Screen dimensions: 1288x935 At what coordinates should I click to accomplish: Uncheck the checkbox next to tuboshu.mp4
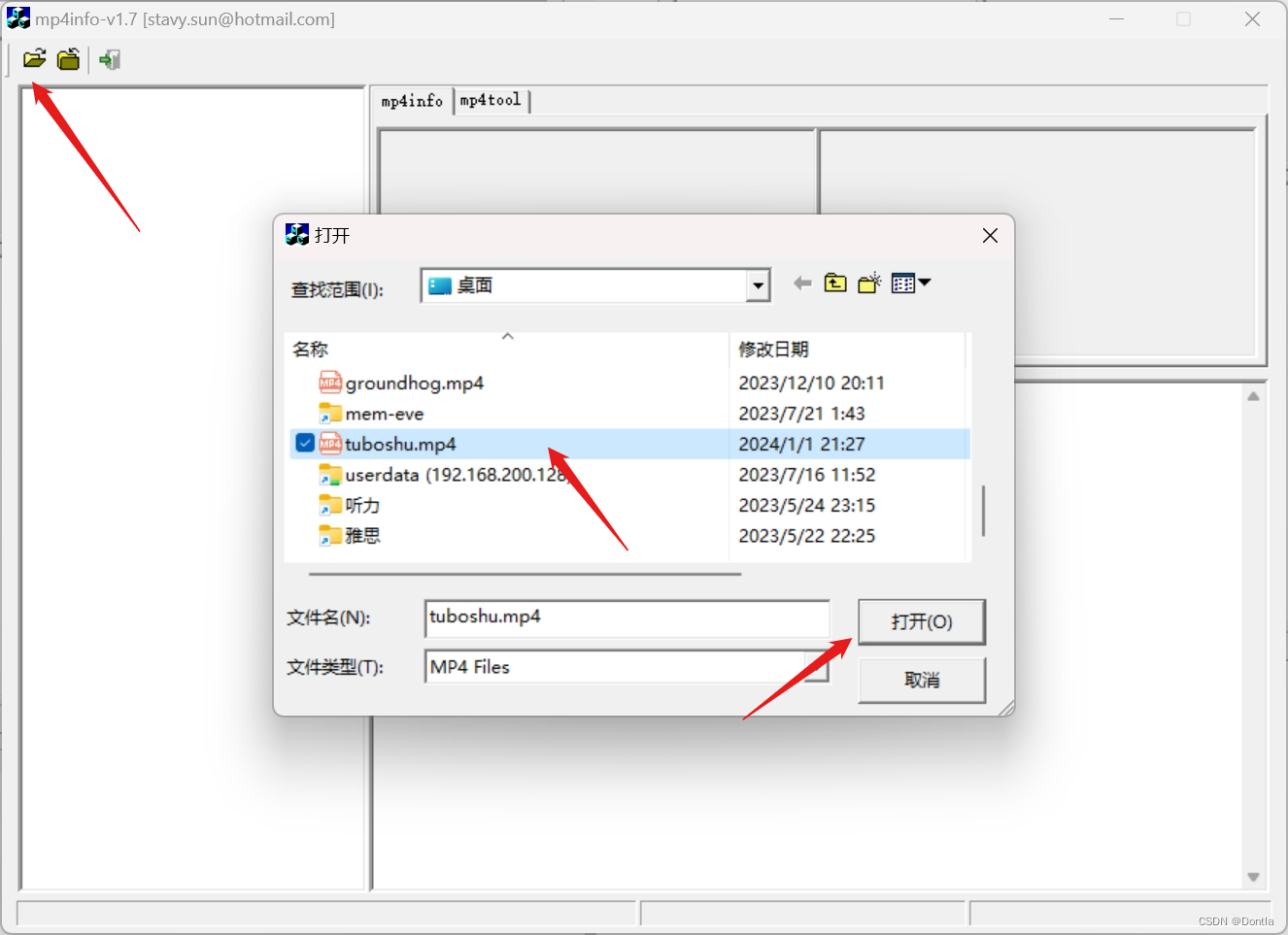point(304,443)
